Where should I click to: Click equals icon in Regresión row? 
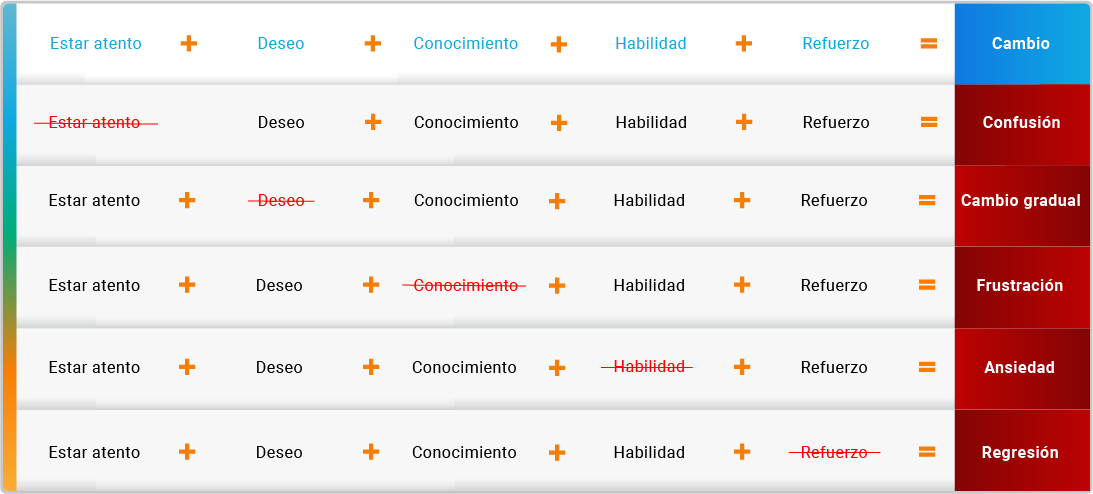tap(926, 451)
